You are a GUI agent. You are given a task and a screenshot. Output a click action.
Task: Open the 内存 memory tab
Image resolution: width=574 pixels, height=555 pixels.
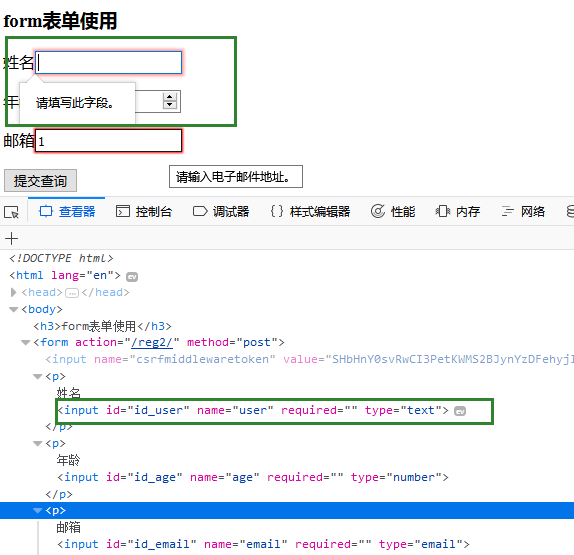click(458, 212)
